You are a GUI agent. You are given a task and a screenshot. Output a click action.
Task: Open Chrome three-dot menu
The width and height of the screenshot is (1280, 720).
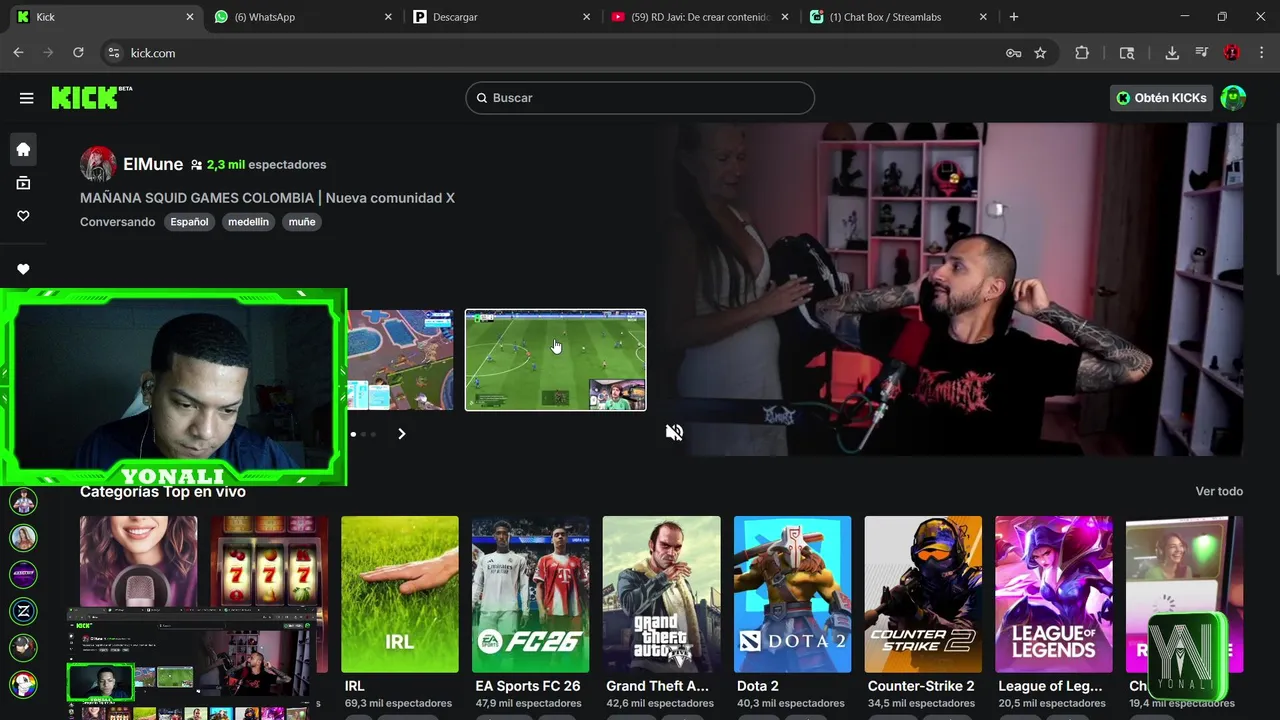click(x=1260, y=53)
